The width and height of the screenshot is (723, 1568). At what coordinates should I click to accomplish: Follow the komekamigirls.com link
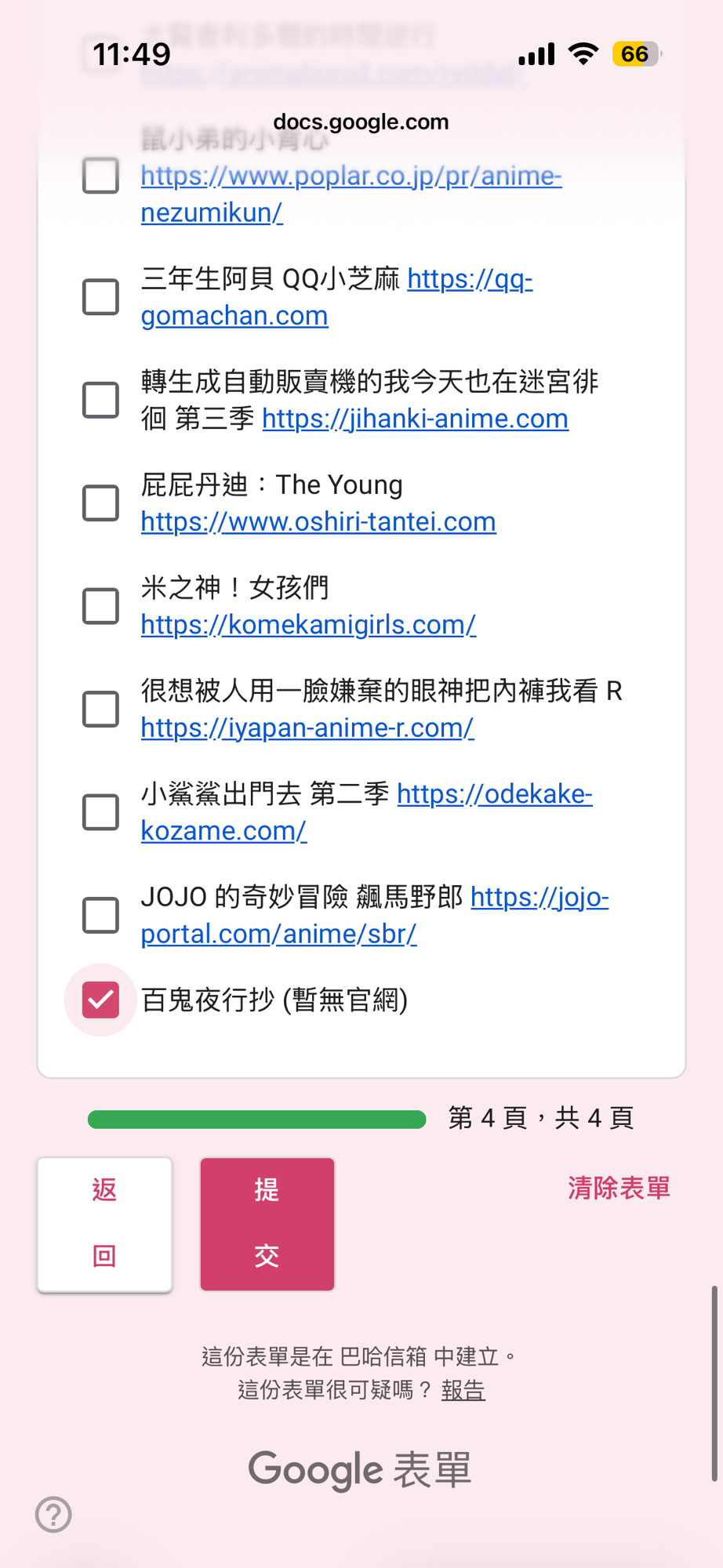pyautogui.click(x=308, y=625)
